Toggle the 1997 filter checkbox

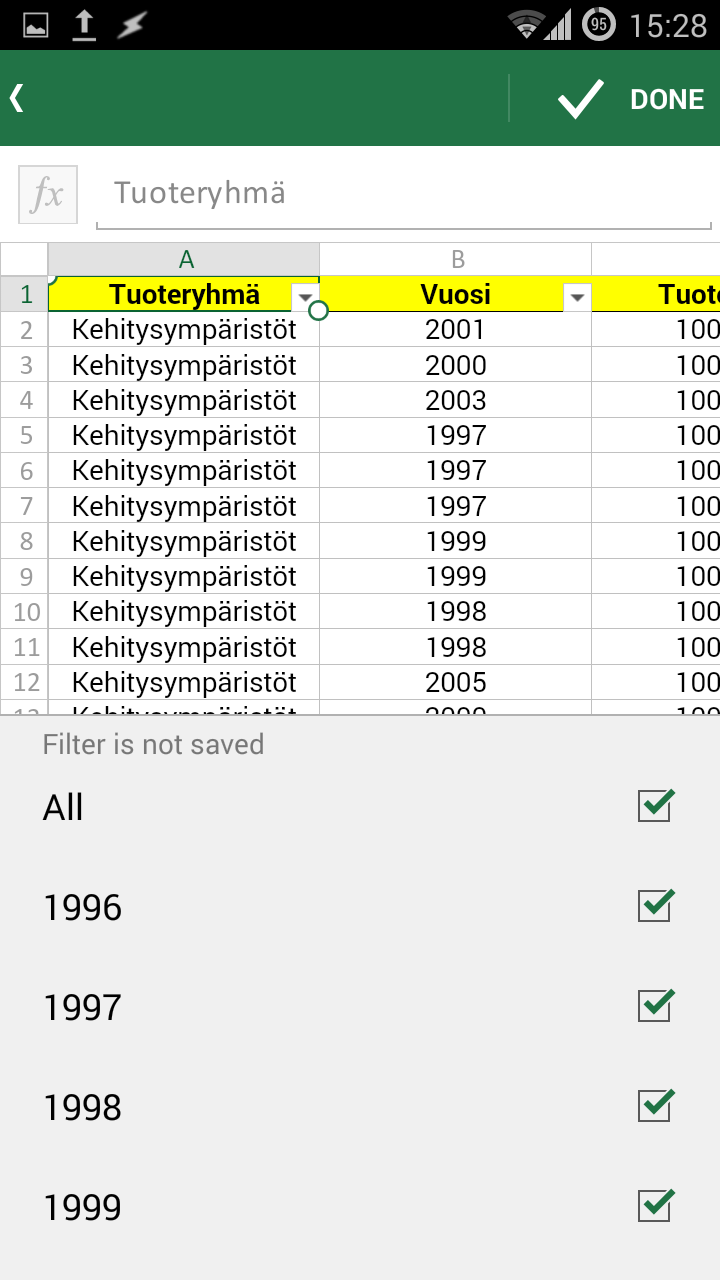tap(655, 1006)
